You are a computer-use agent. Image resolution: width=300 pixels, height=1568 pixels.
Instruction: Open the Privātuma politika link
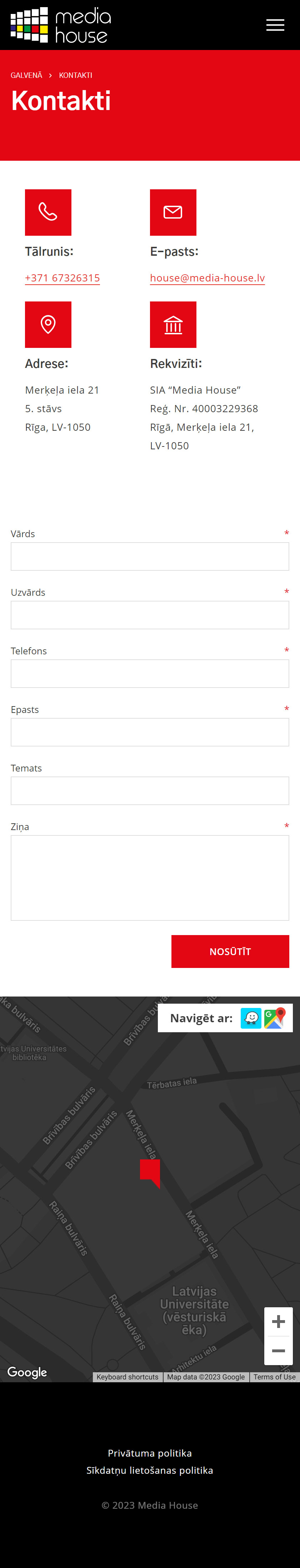[150, 1453]
